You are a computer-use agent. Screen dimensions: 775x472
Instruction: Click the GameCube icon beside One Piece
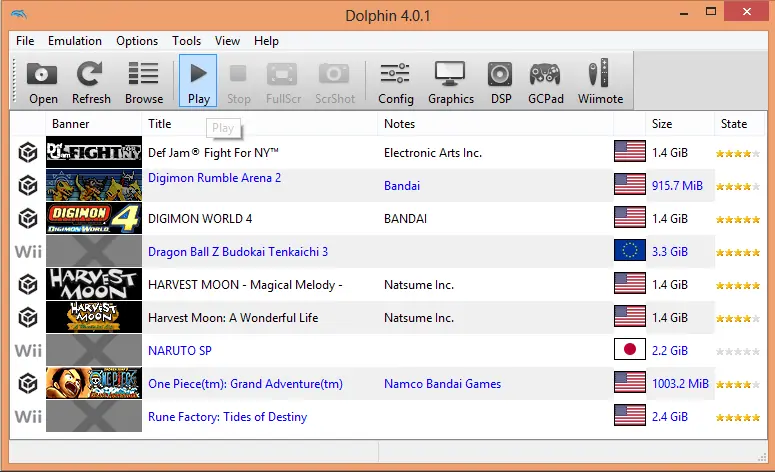[28, 383]
